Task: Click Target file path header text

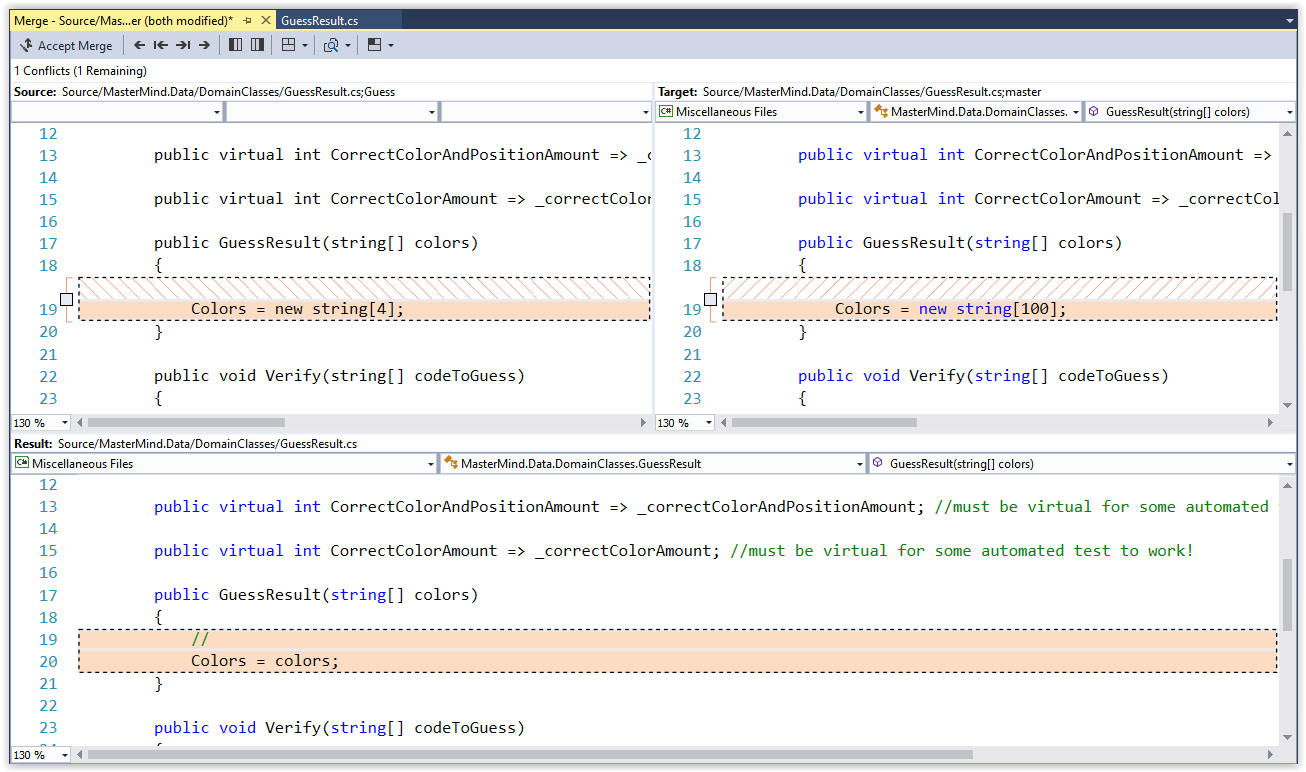Action: (872, 92)
